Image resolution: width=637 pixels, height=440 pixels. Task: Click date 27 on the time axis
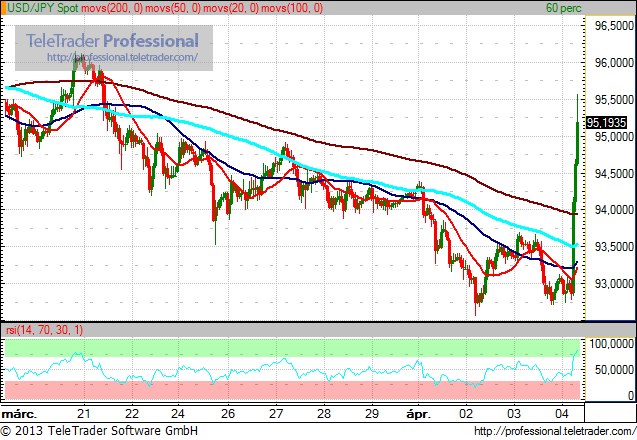click(276, 414)
